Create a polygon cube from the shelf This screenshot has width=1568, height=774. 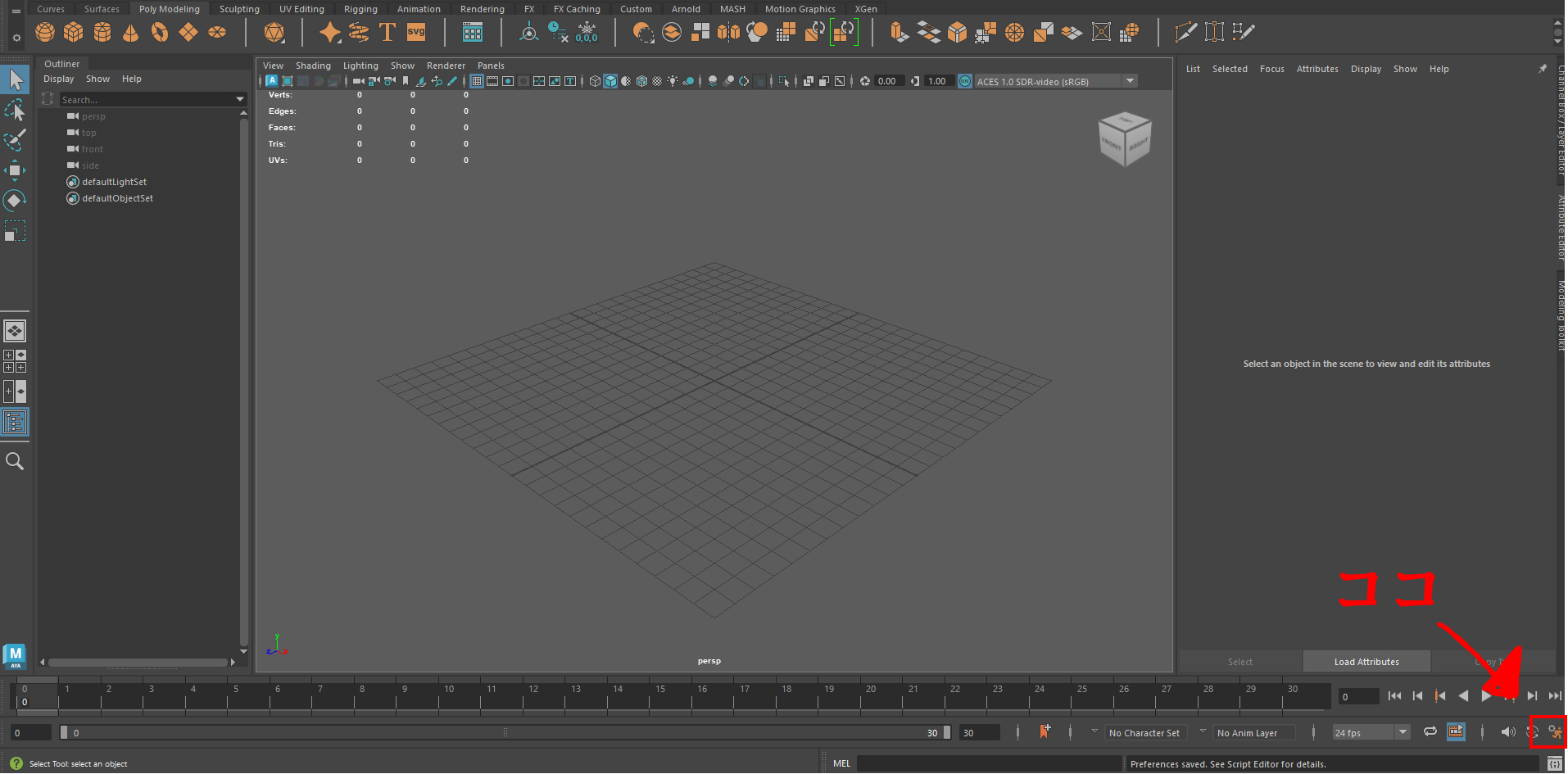74,32
